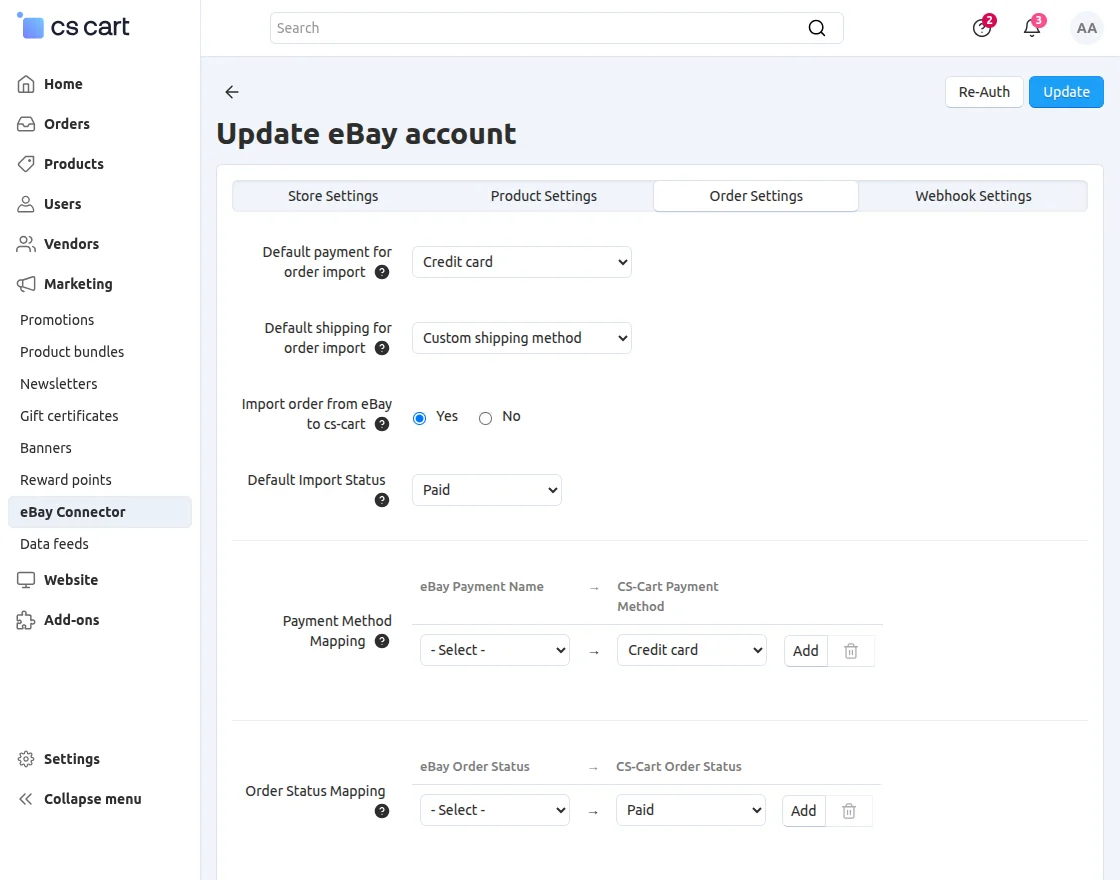1120x880 pixels.
Task: Open the Settings sidebar item
Action: tap(71, 759)
